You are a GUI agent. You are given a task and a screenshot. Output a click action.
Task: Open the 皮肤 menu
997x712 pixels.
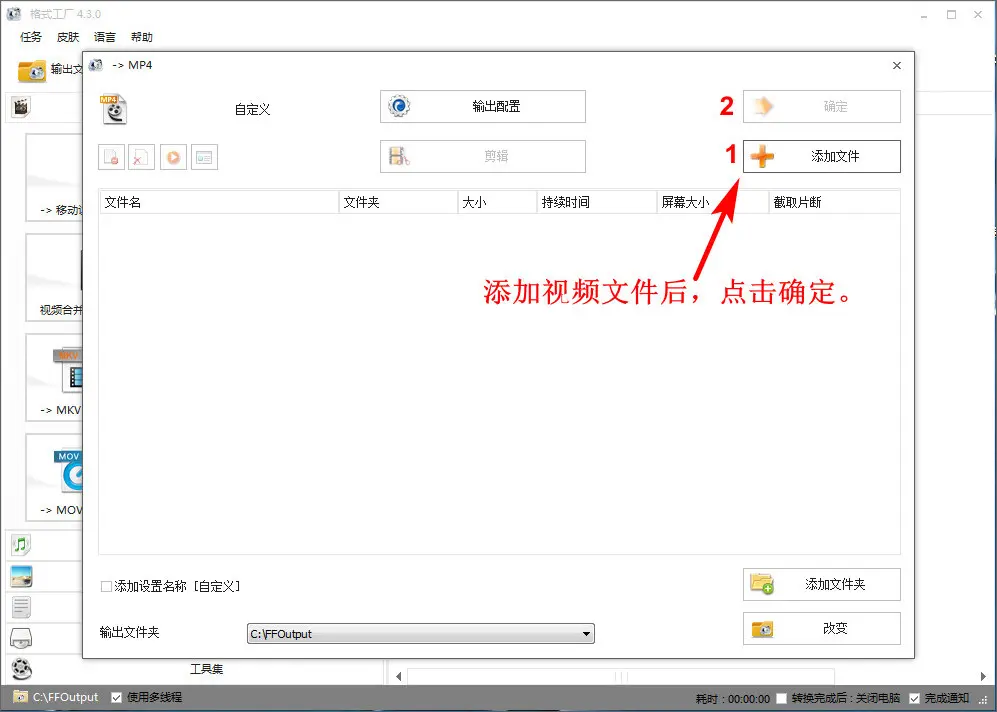tap(68, 37)
